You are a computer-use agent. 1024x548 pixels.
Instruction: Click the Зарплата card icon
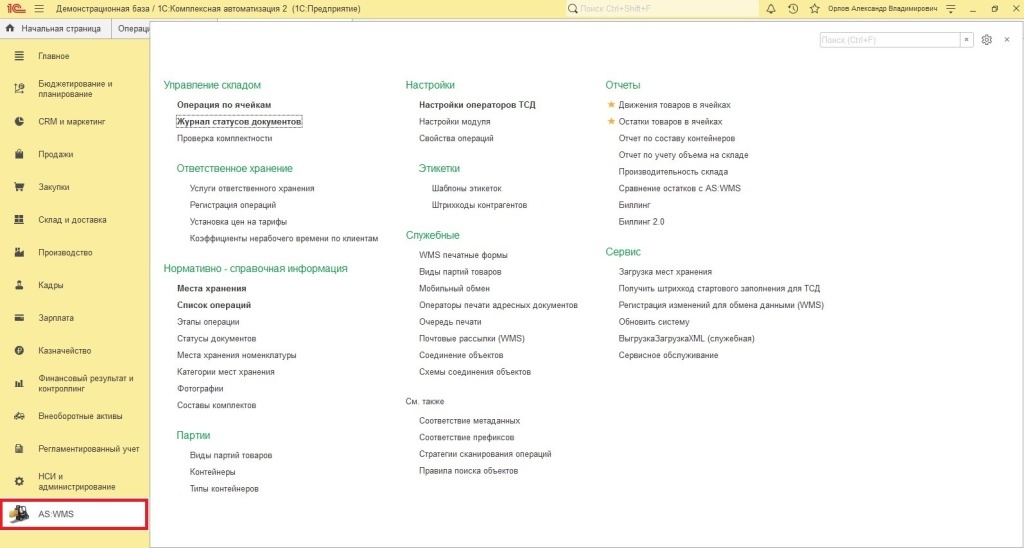(x=20, y=317)
